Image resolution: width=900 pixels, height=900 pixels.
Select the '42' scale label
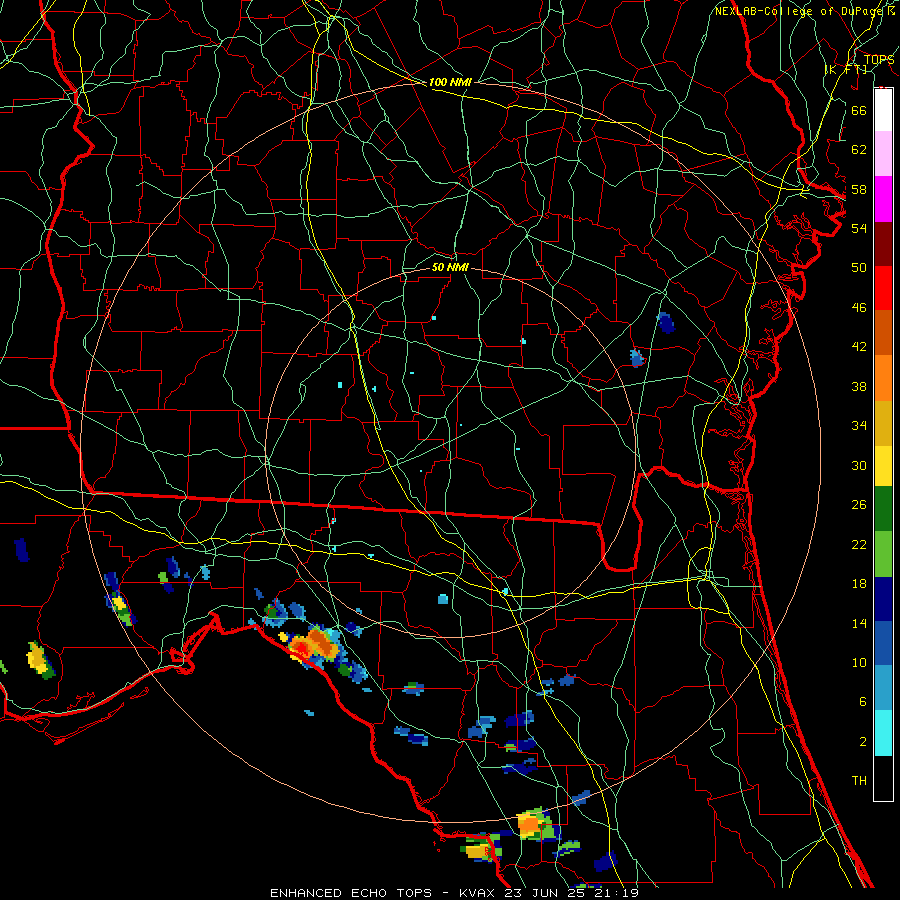(x=859, y=347)
